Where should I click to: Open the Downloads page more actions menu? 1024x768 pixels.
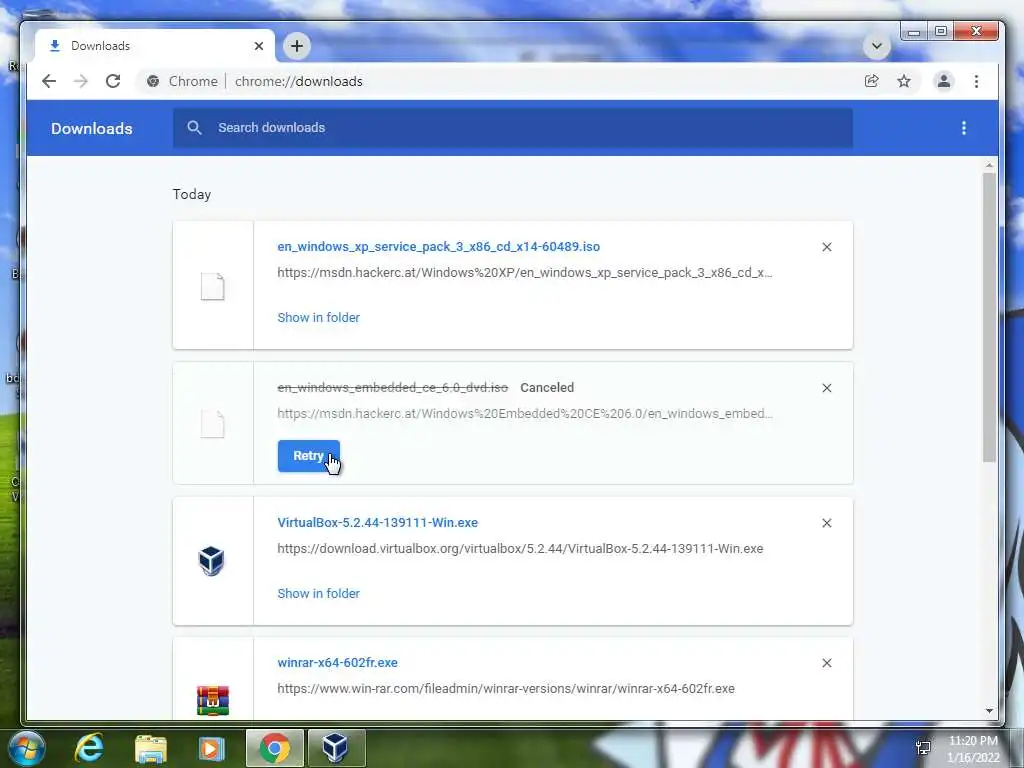[x=964, y=128]
